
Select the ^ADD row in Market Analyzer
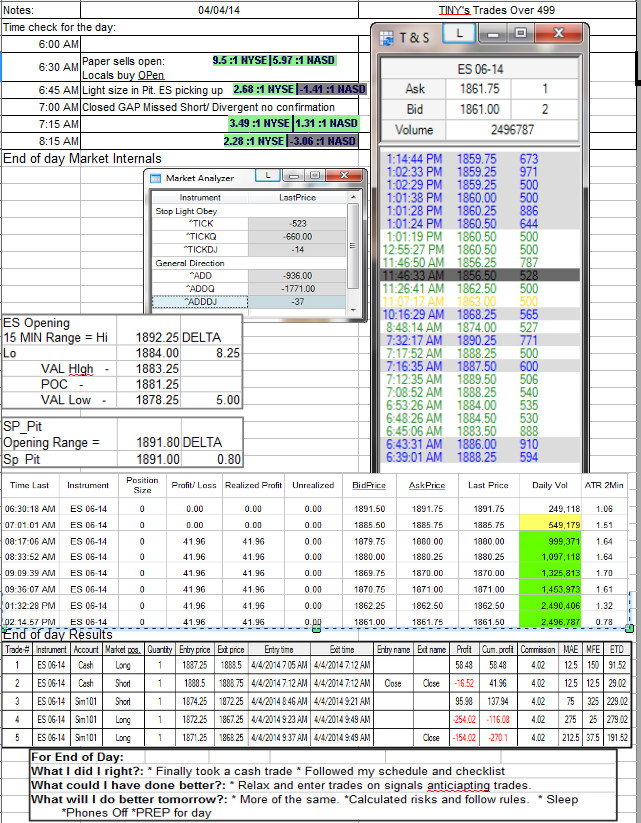point(249,276)
